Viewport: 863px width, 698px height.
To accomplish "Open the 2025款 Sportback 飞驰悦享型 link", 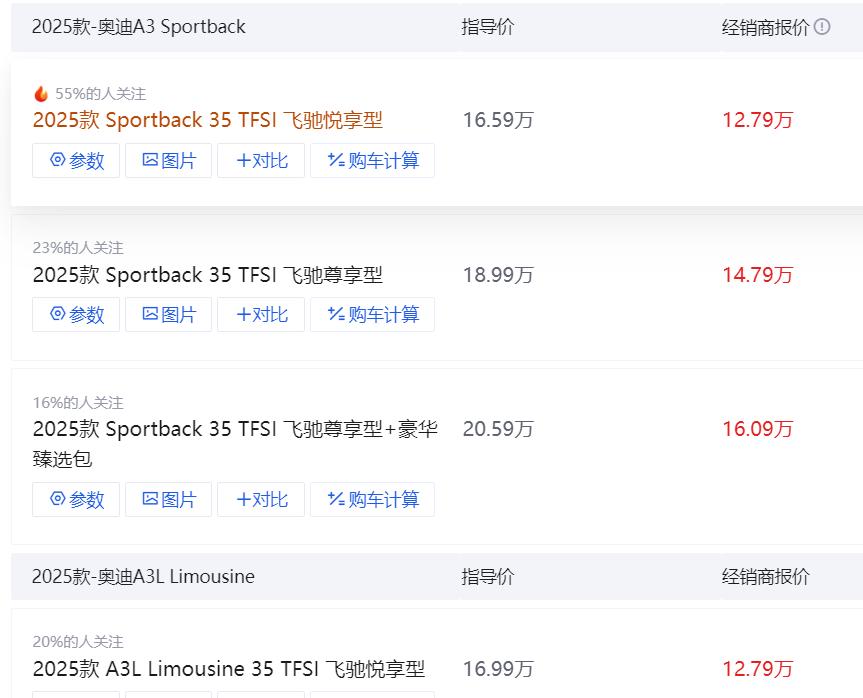I will 207,120.
